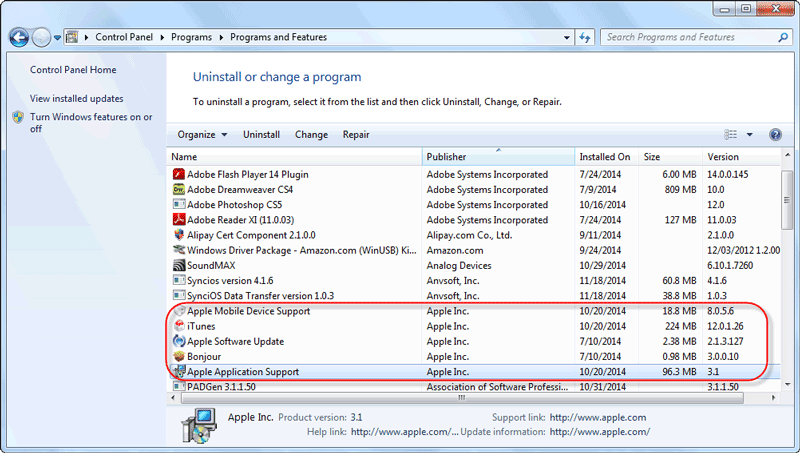Expand the view options dropdown arrow
The image size is (800, 453).
[749, 135]
